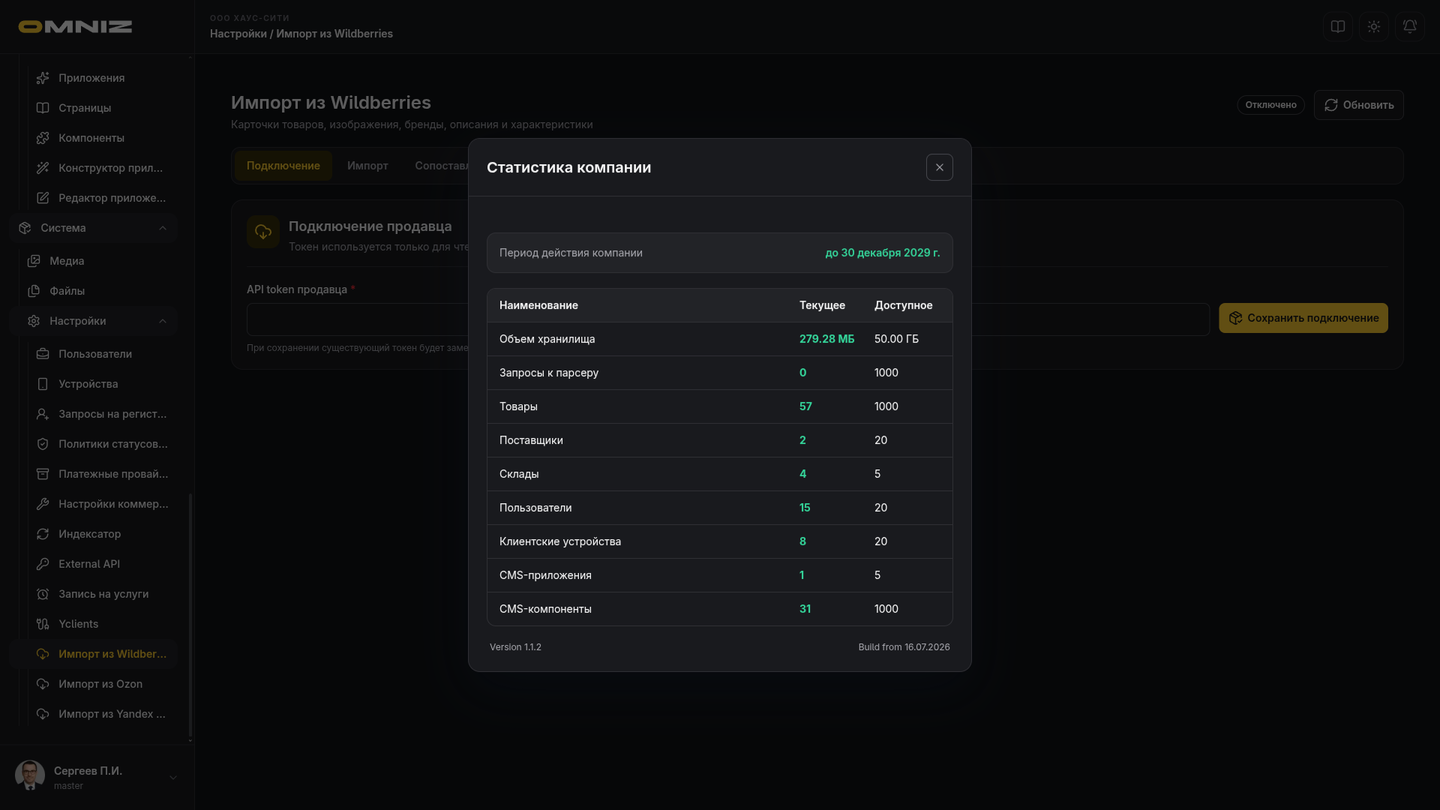Viewport: 1440px width, 810px height.
Task: Click the CMS-приложения row label
Action: point(545,576)
